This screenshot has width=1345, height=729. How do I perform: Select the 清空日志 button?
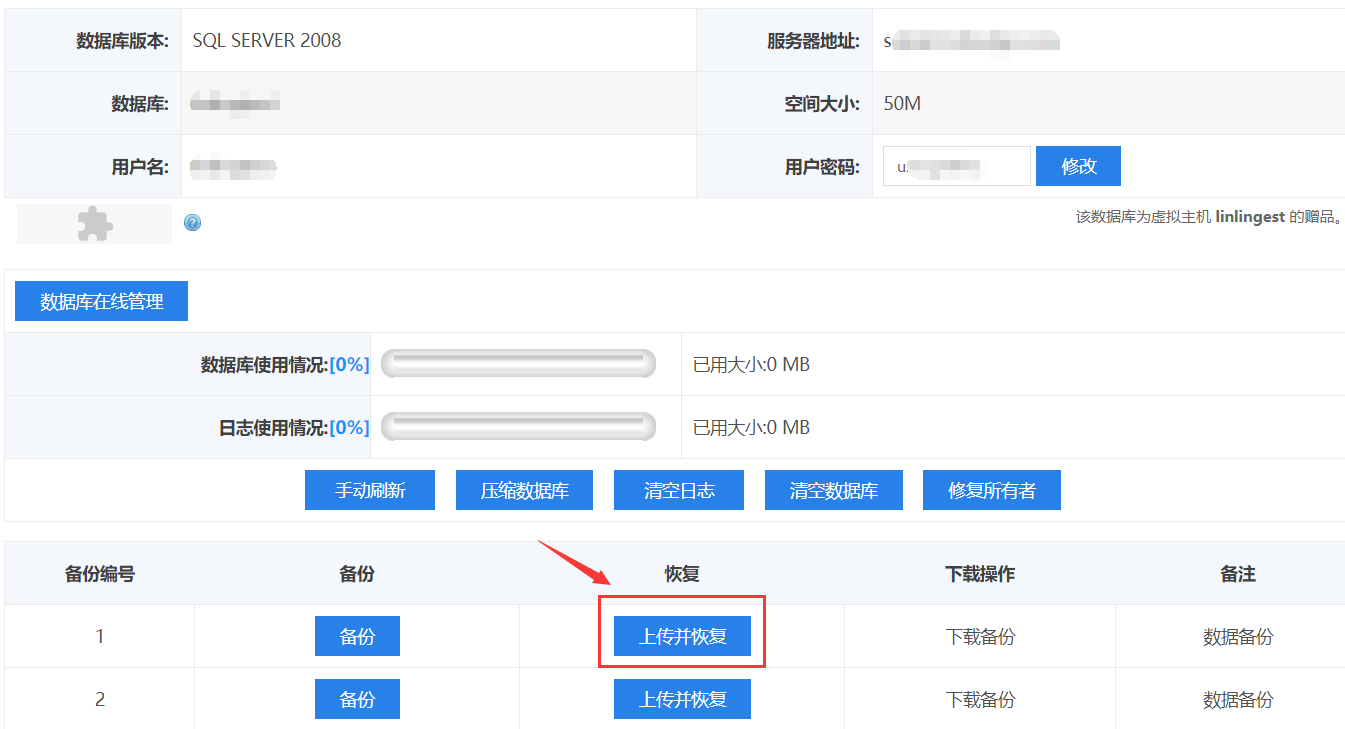(x=679, y=490)
